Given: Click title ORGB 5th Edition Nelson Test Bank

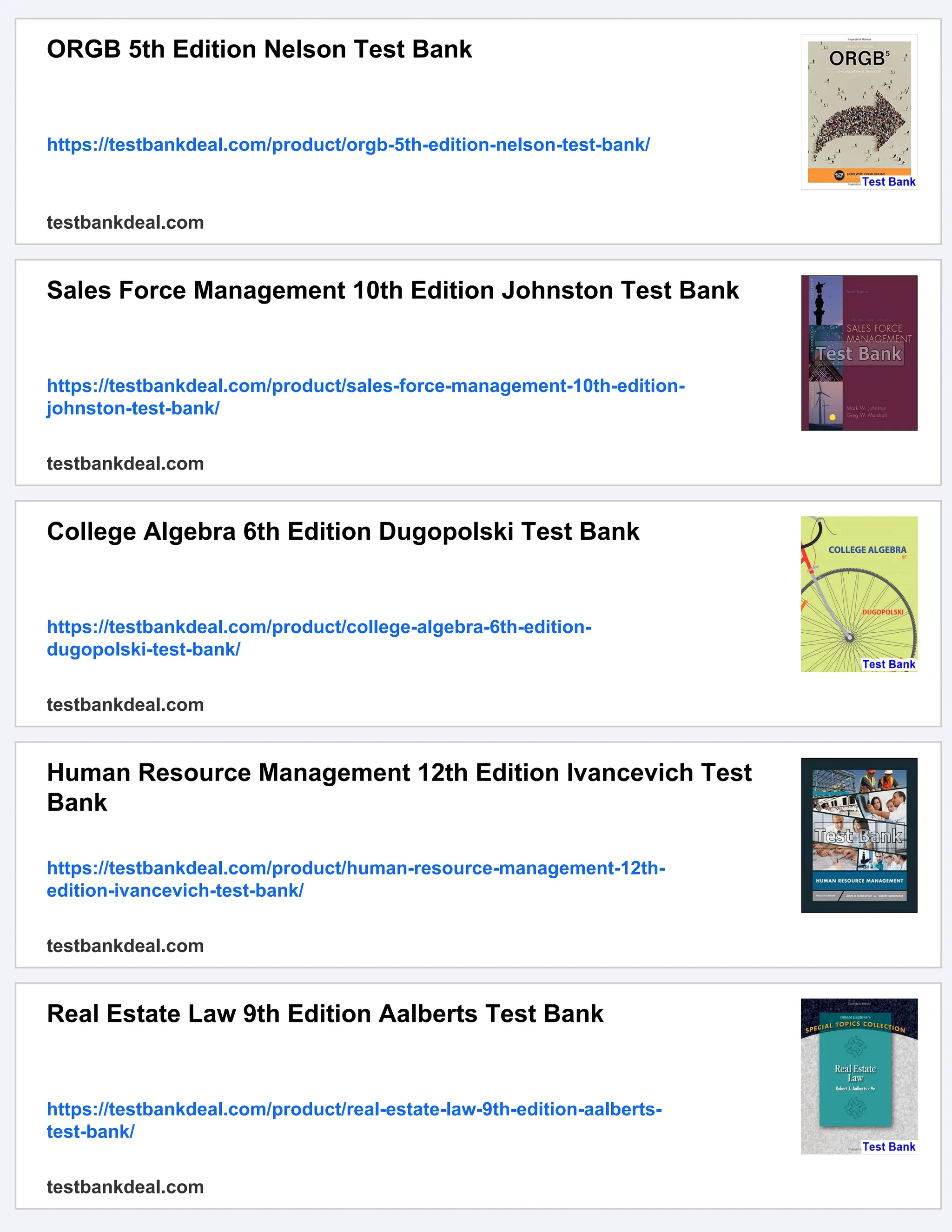Looking at the screenshot, I should (259, 50).
